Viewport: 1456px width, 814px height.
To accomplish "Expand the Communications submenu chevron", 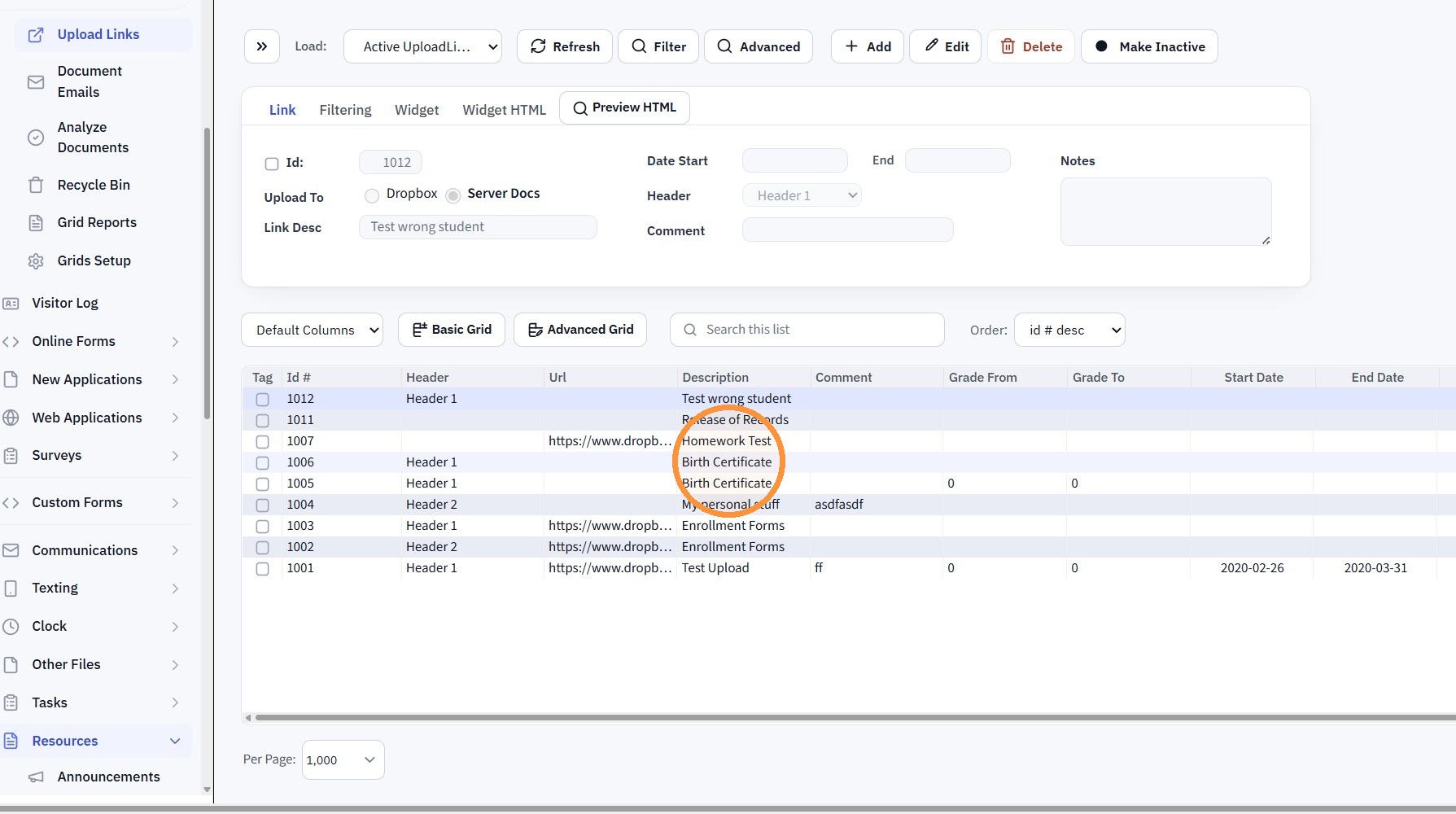I will 175,550.
